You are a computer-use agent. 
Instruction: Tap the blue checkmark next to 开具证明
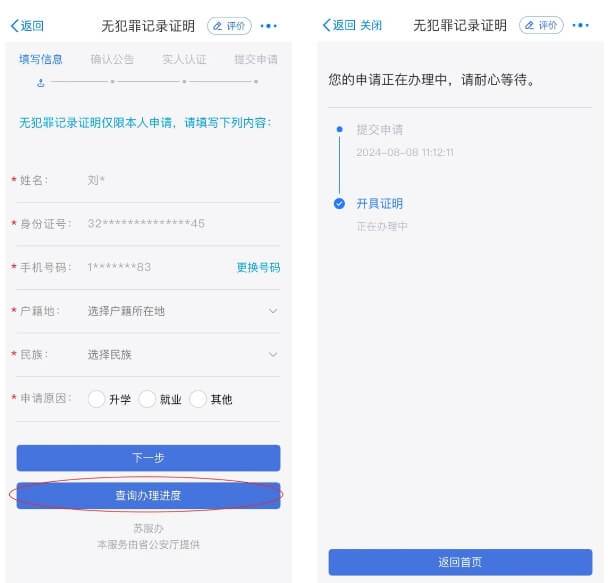[x=339, y=204]
